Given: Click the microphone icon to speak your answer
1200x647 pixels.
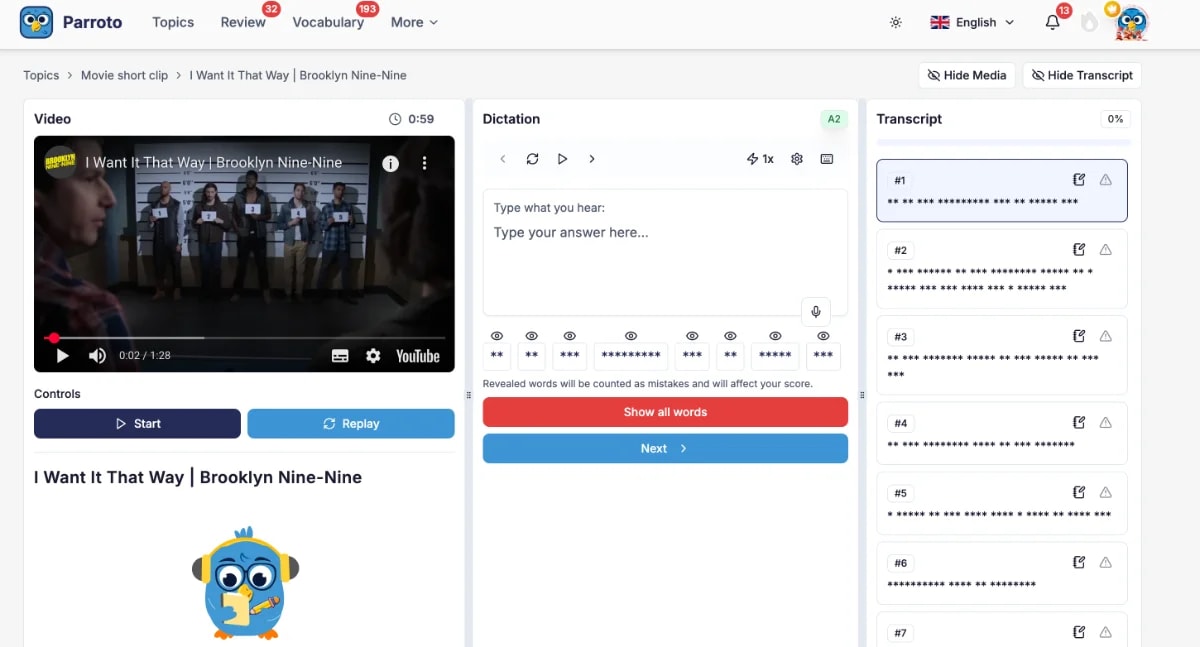Looking at the screenshot, I should [x=816, y=311].
